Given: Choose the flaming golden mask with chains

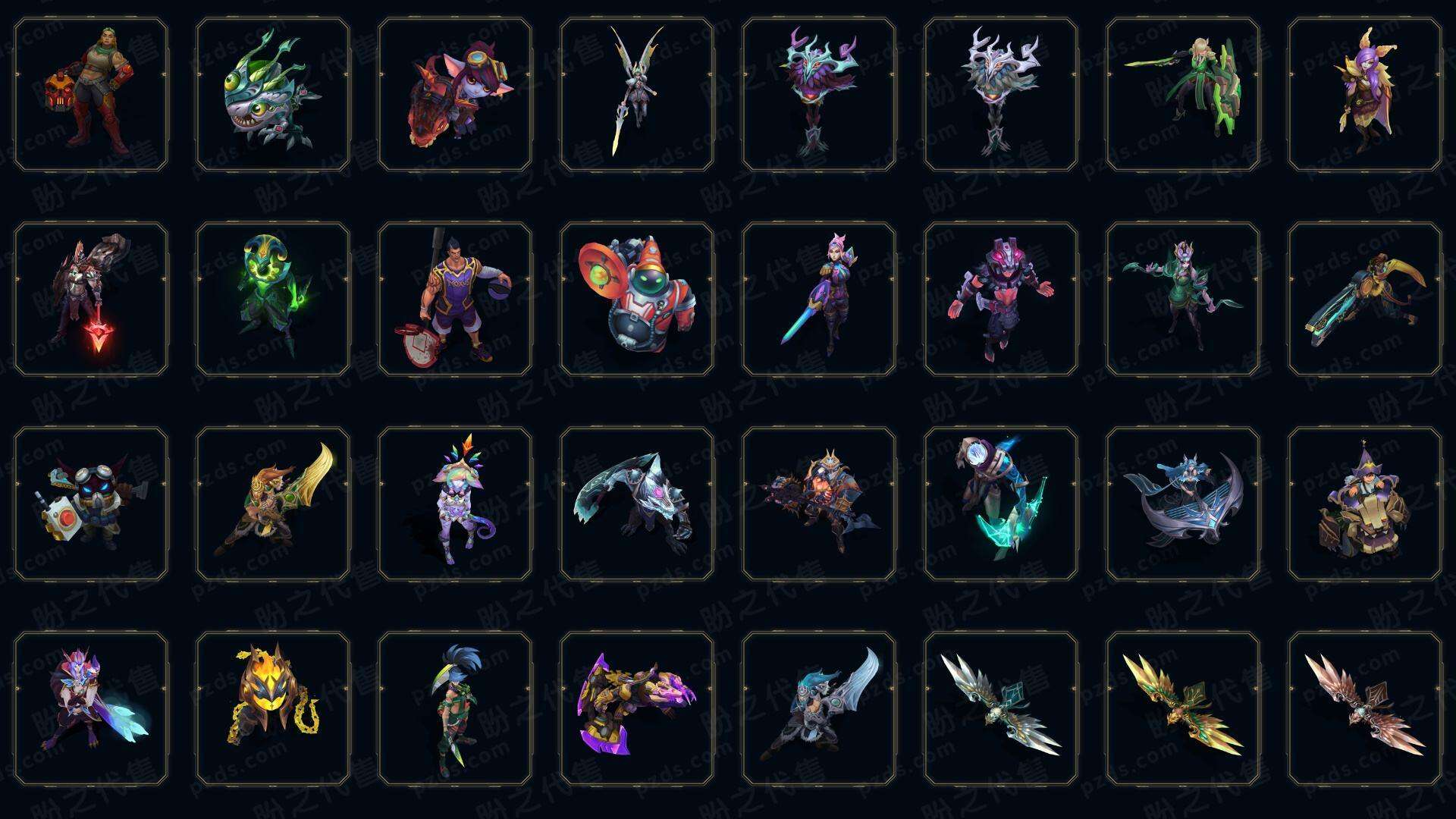Looking at the screenshot, I should point(273,708).
